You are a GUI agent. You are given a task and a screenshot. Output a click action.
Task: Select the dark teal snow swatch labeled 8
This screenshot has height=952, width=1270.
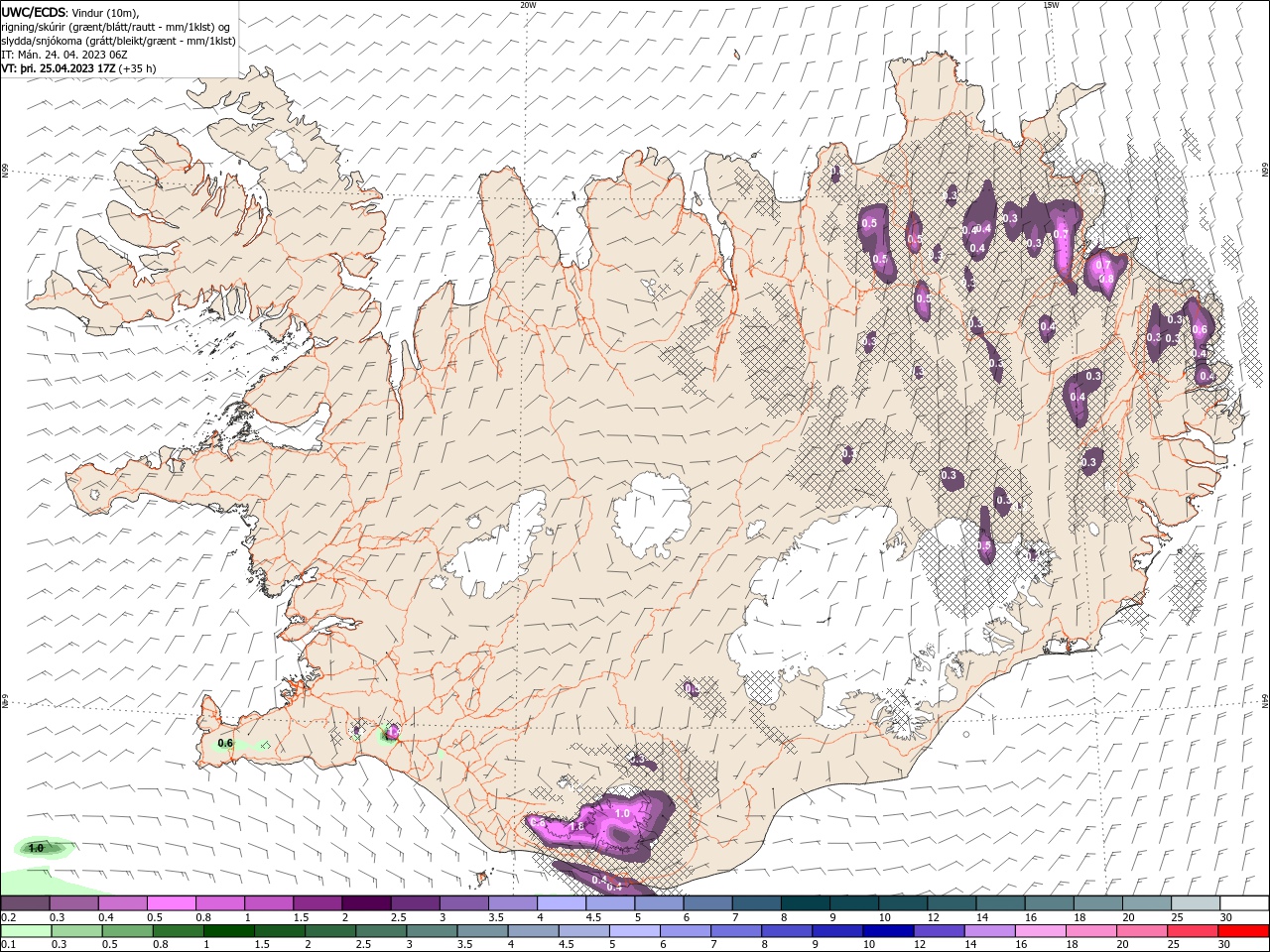coord(806,903)
